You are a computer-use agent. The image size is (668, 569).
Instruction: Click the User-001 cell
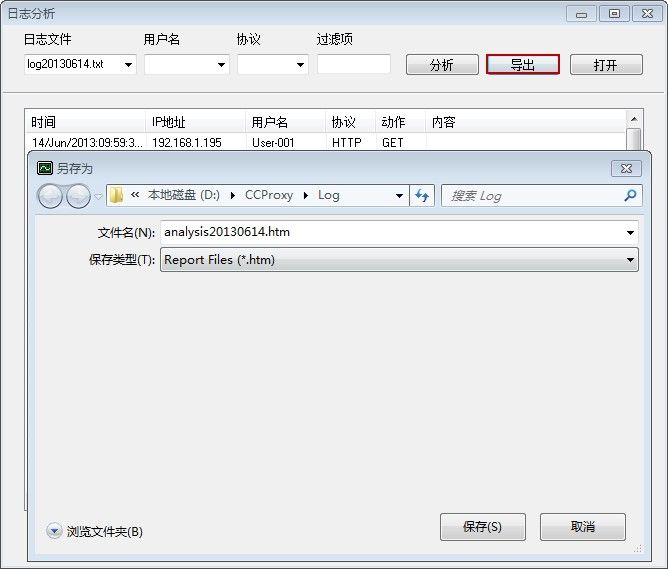tap(273, 143)
